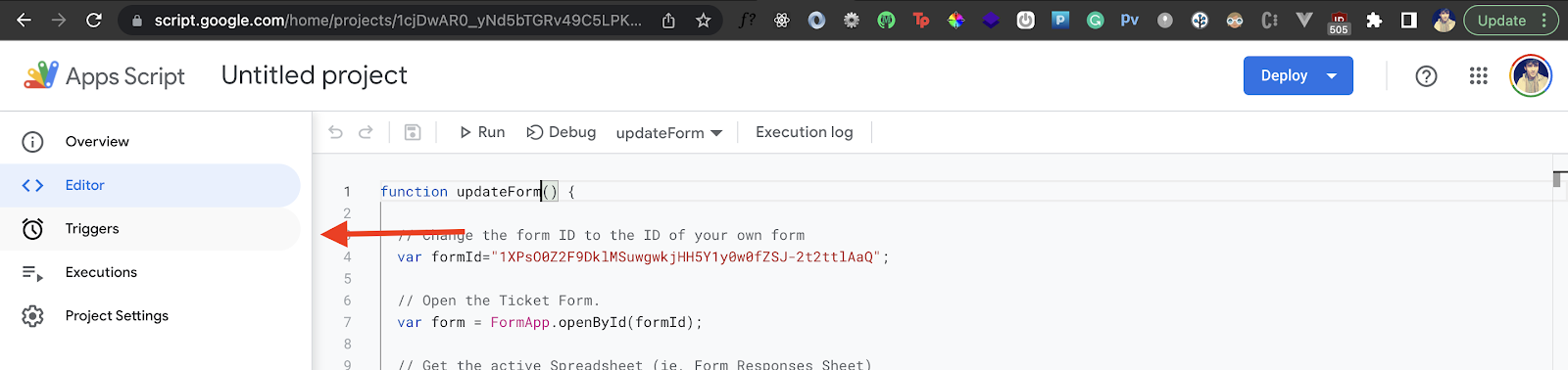Screen dimensions: 1568x370
Task: Click the Executions list icon
Action: tap(32, 273)
